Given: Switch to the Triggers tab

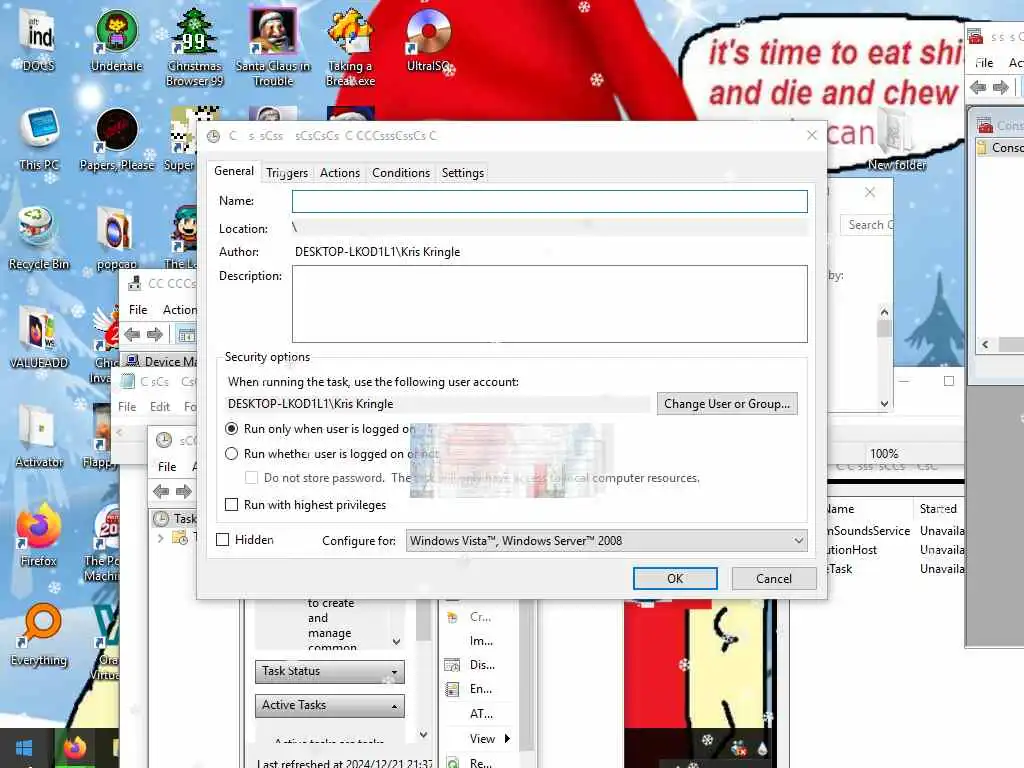Looking at the screenshot, I should 287,173.
